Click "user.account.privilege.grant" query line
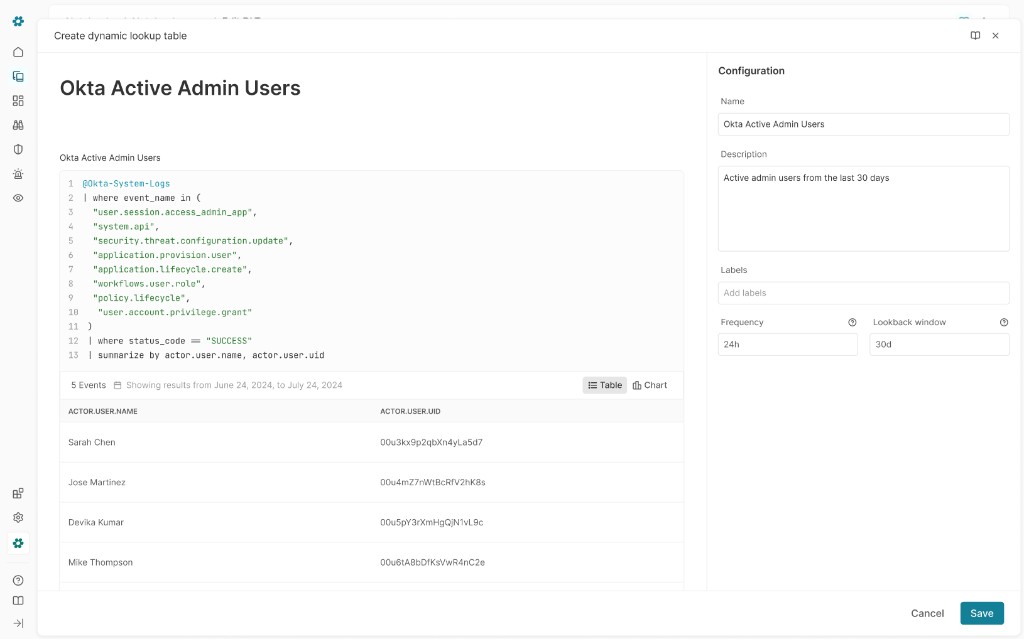This screenshot has height=639, width=1024. [x=174, y=312]
